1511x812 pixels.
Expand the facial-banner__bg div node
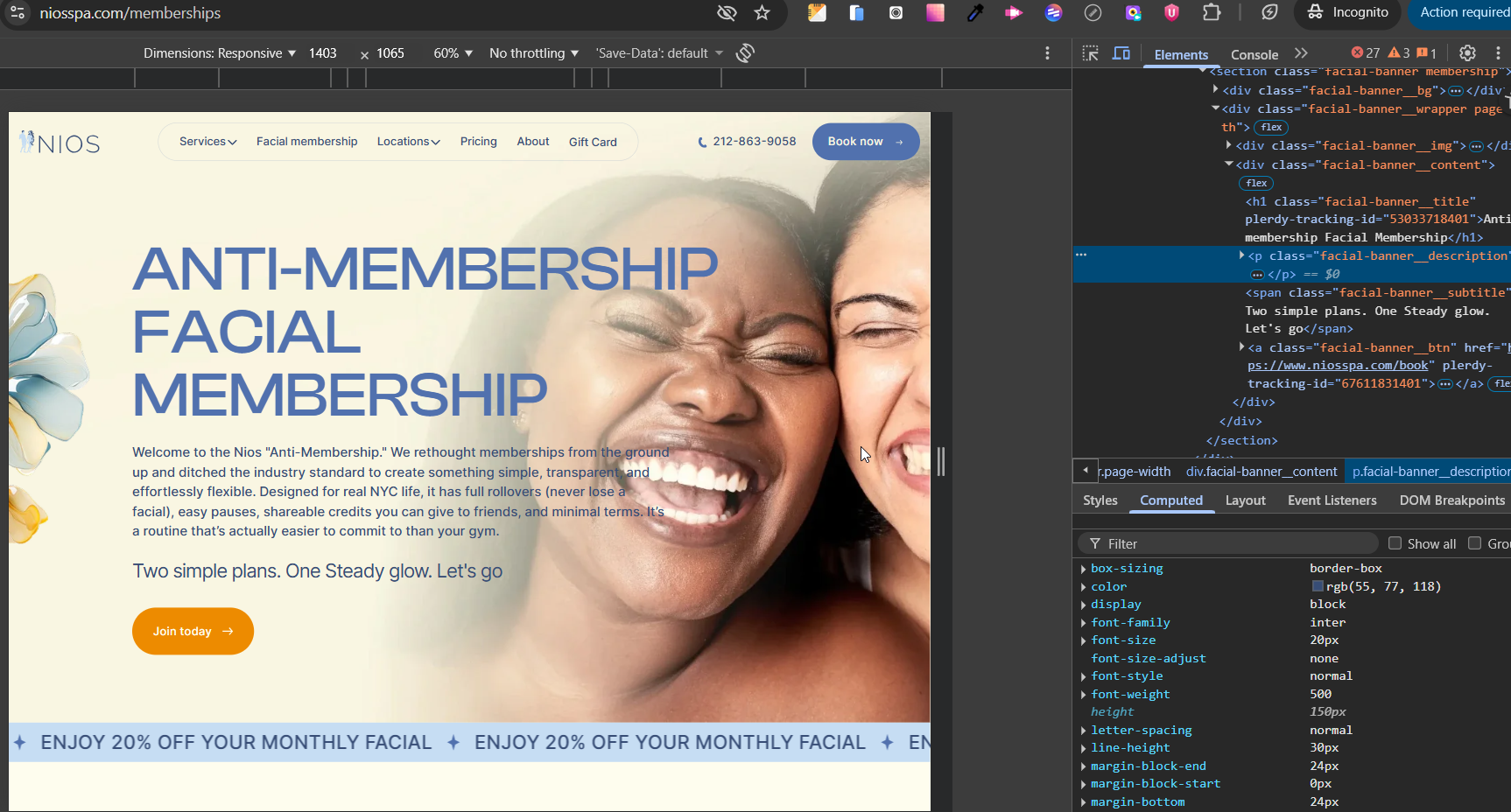click(1215, 90)
